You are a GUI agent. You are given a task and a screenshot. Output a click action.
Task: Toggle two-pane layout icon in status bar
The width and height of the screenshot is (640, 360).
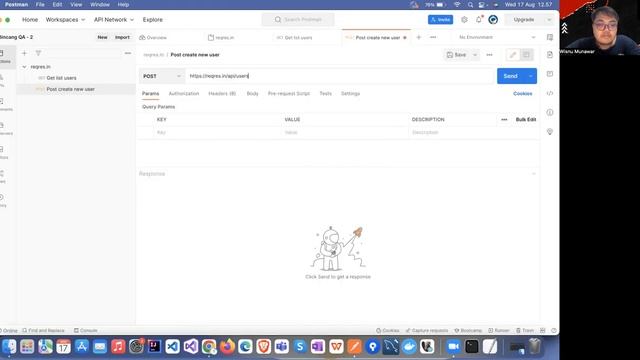[542, 330]
